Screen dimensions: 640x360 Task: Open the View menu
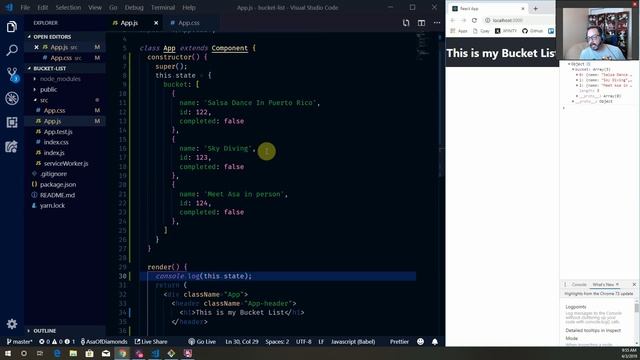tap(95, 7)
